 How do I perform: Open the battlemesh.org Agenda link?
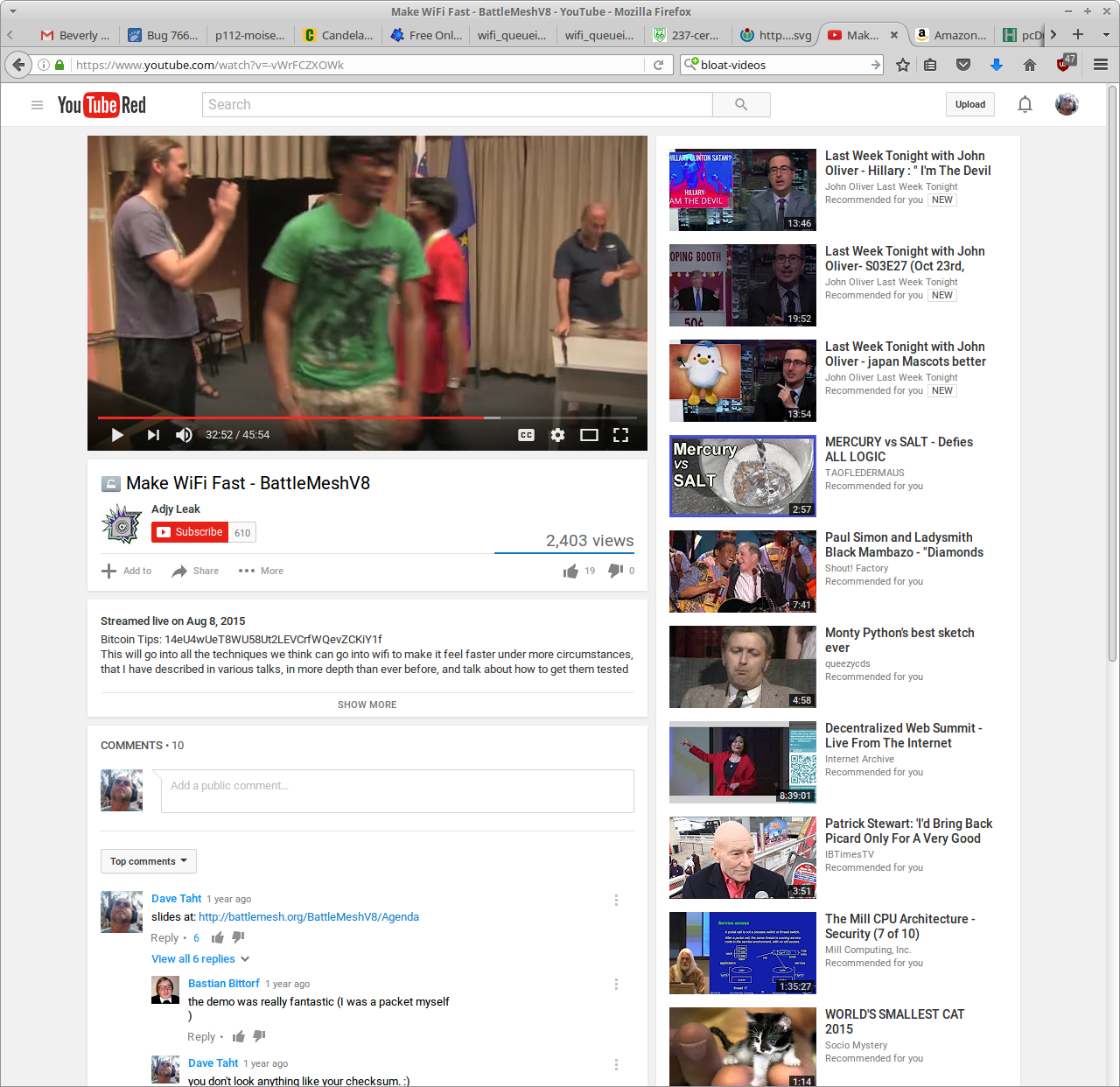click(308, 917)
